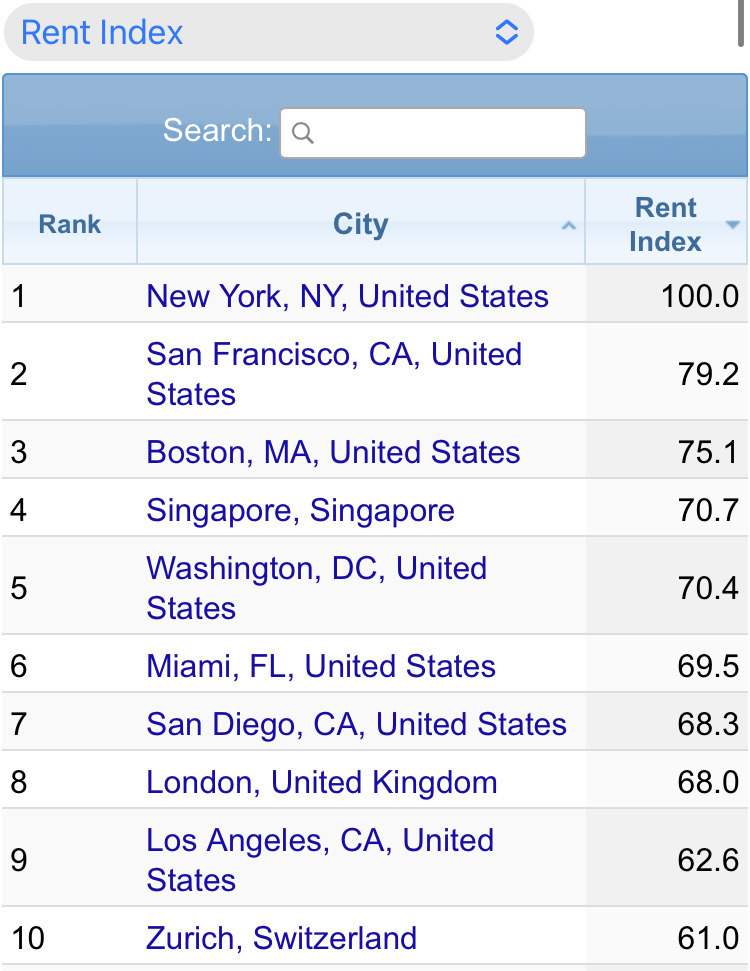750x971 pixels.
Task: Sort by Rent Index column header
Action: (665, 224)
